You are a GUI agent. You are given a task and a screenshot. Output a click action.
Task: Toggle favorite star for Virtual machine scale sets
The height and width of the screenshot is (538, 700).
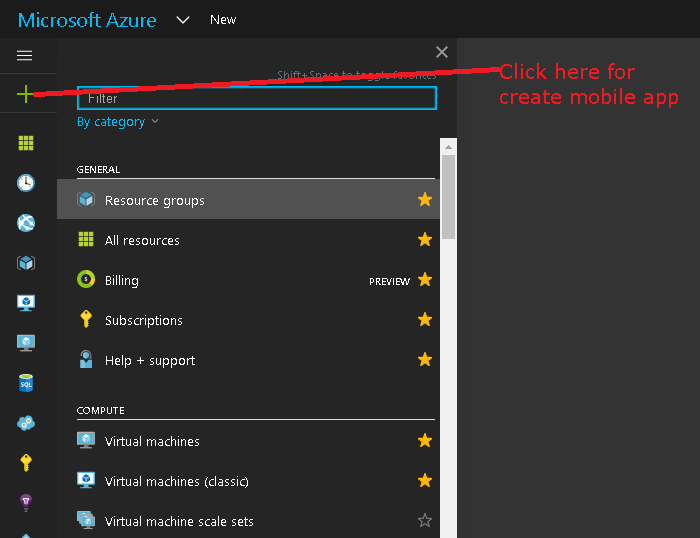pyautogui.click(x=425, y=521)
